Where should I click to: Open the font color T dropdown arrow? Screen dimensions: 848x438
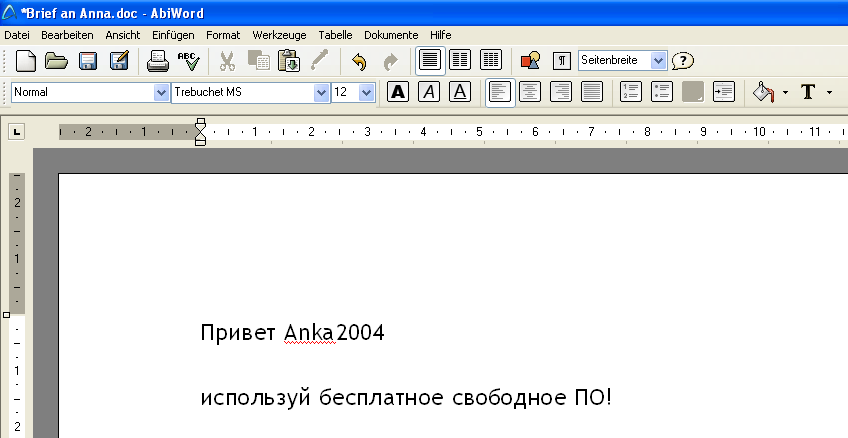point(830,92)
